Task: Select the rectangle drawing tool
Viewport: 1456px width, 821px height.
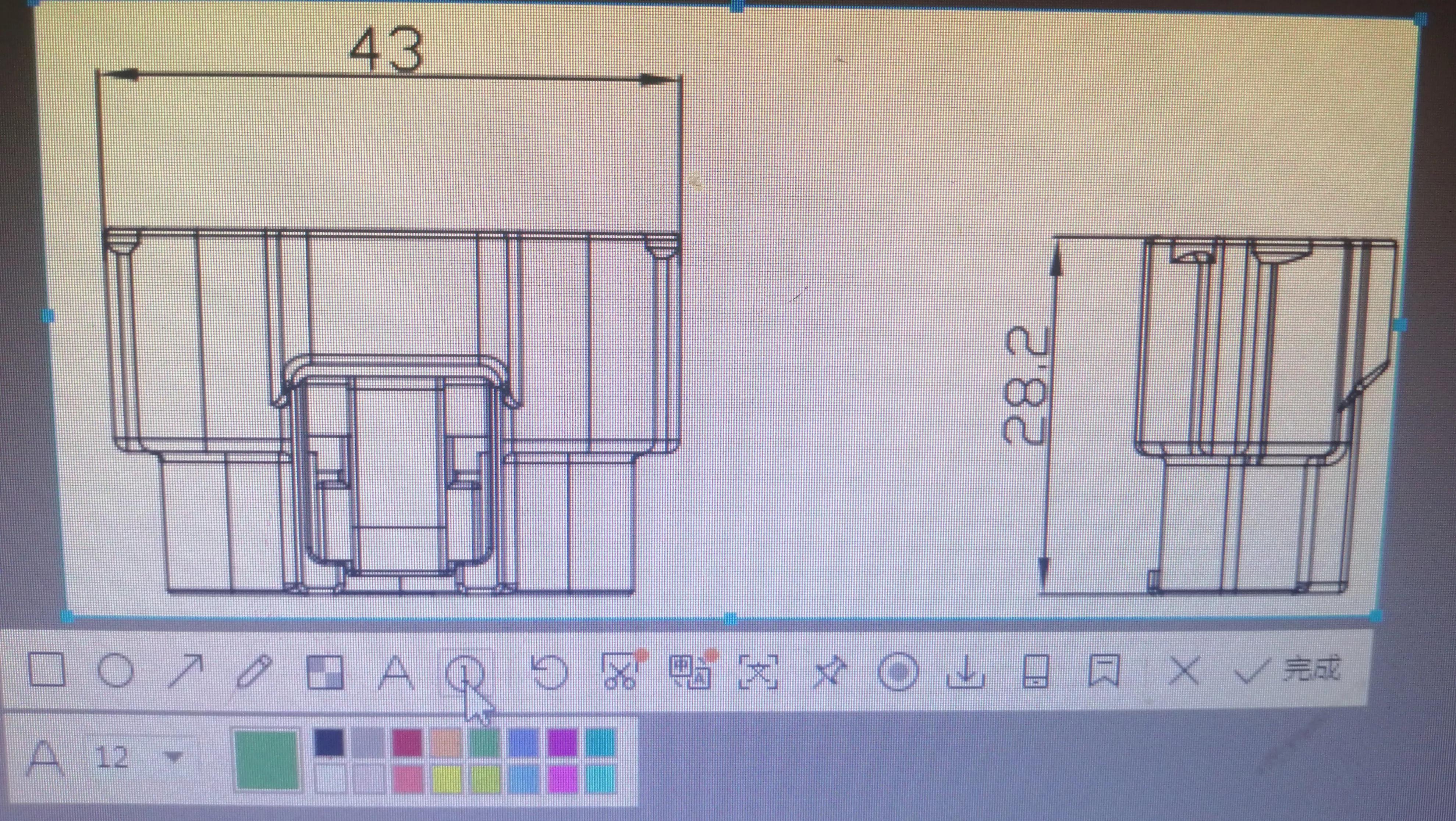Action: (x=46, y=670)
